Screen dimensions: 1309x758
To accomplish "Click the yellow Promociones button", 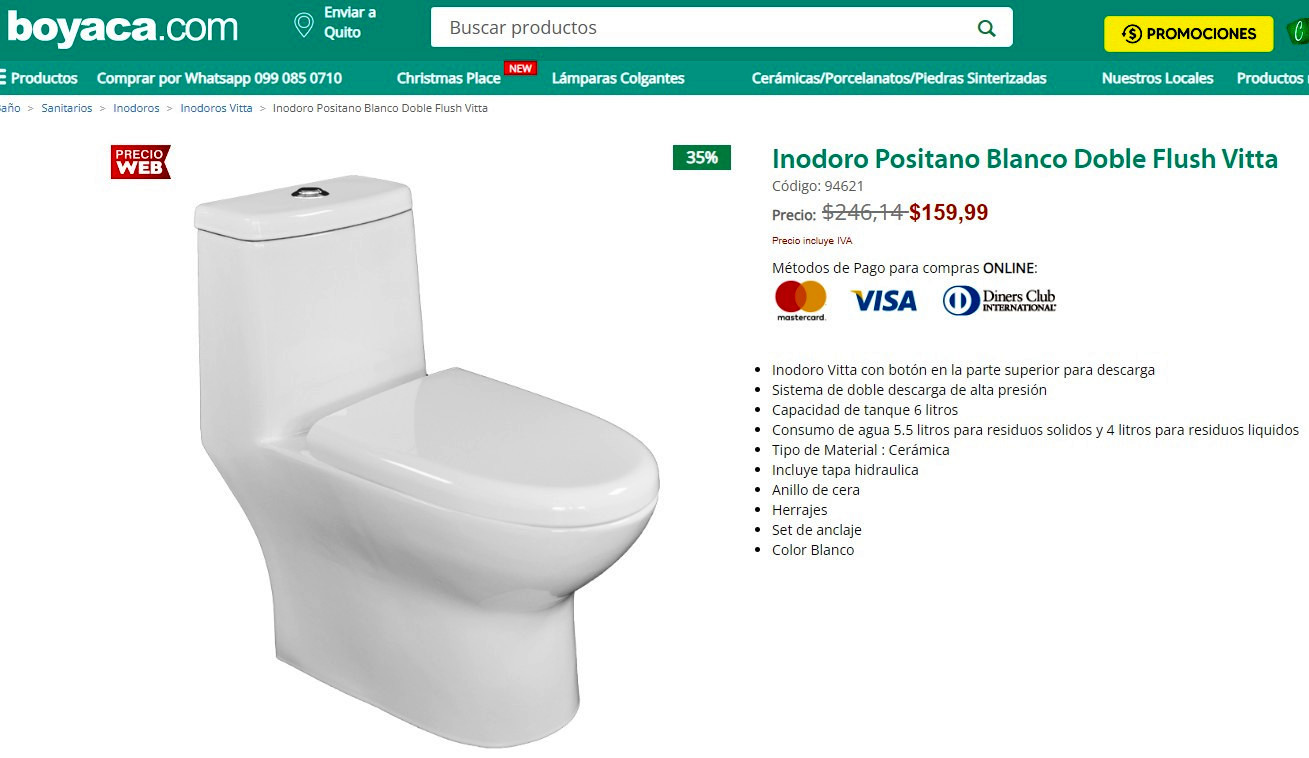I will click(1189, 34).
